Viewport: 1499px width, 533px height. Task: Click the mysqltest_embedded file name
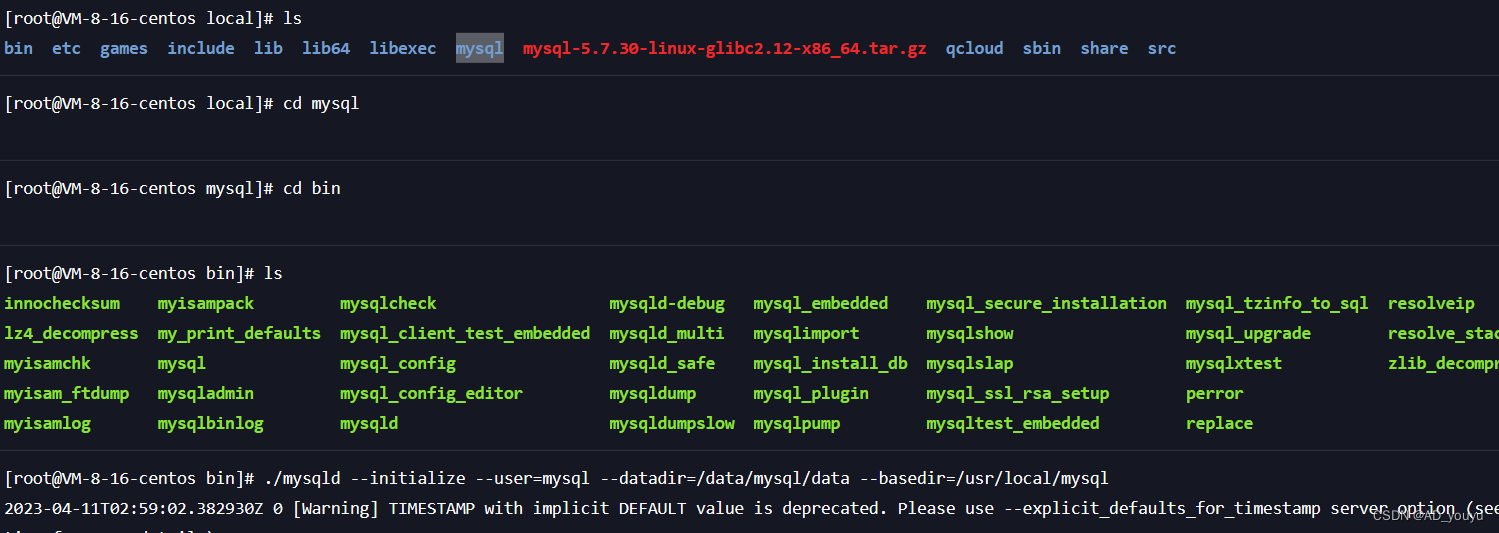pyautogui.click(x=1013, y=423)
